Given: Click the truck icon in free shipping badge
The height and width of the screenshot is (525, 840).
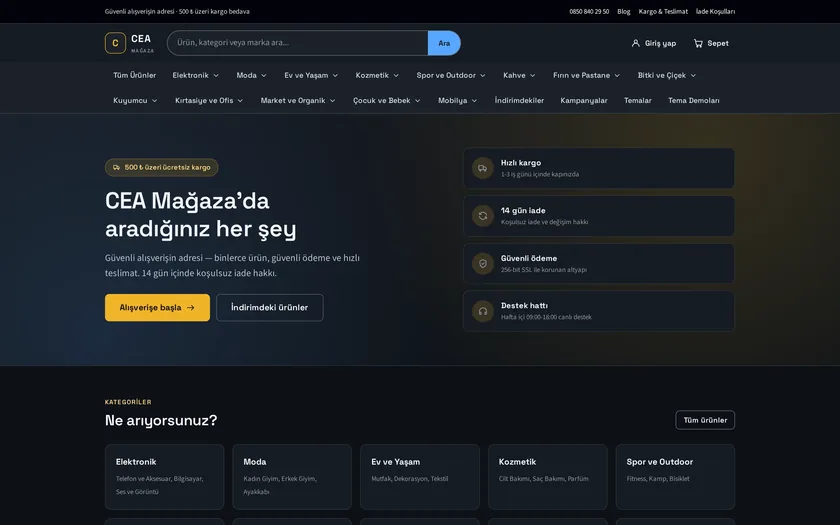Looking at the screenshot, I should pyautogui.click(x=116, y=167).
